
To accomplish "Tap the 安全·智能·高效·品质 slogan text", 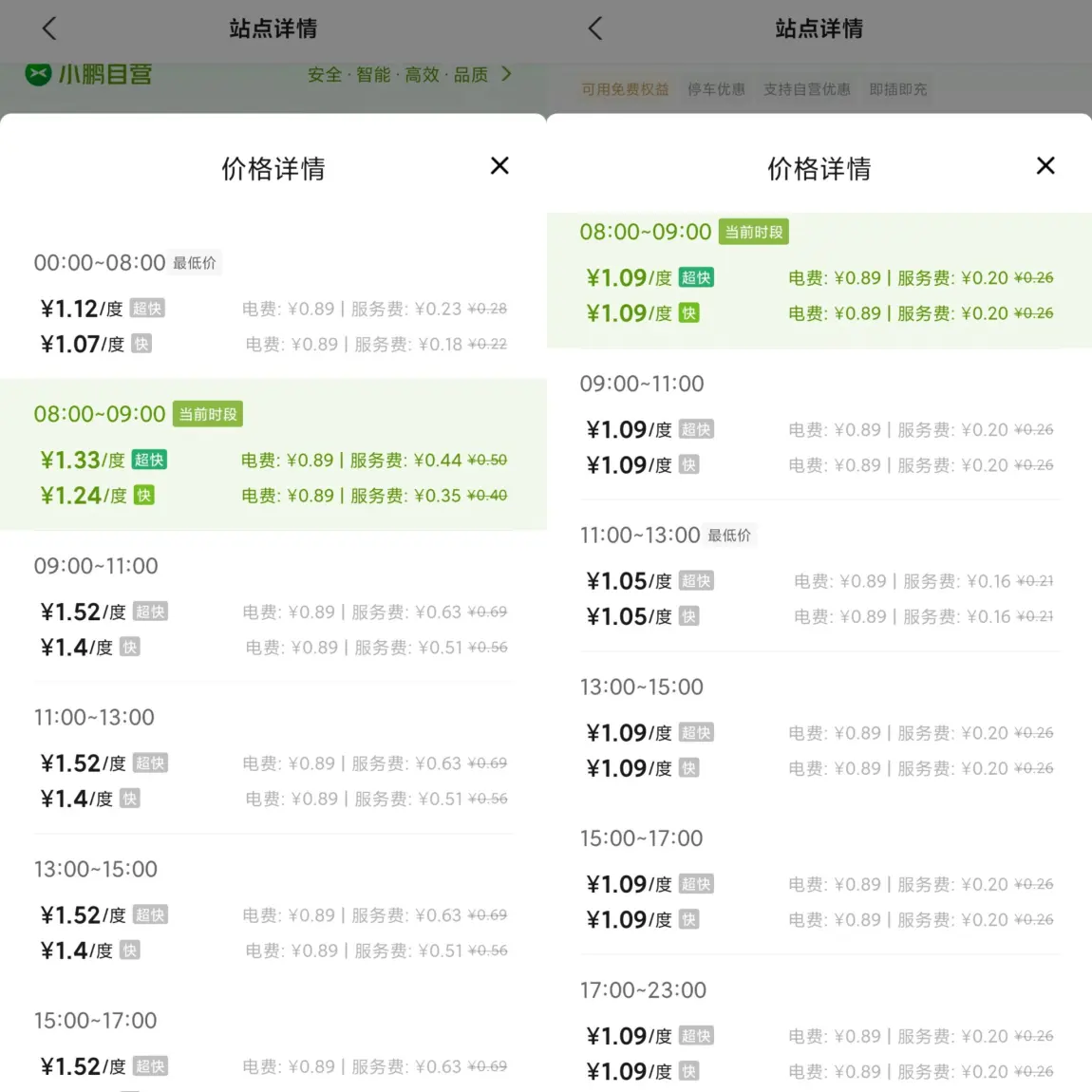I will (x=397, y=75).
